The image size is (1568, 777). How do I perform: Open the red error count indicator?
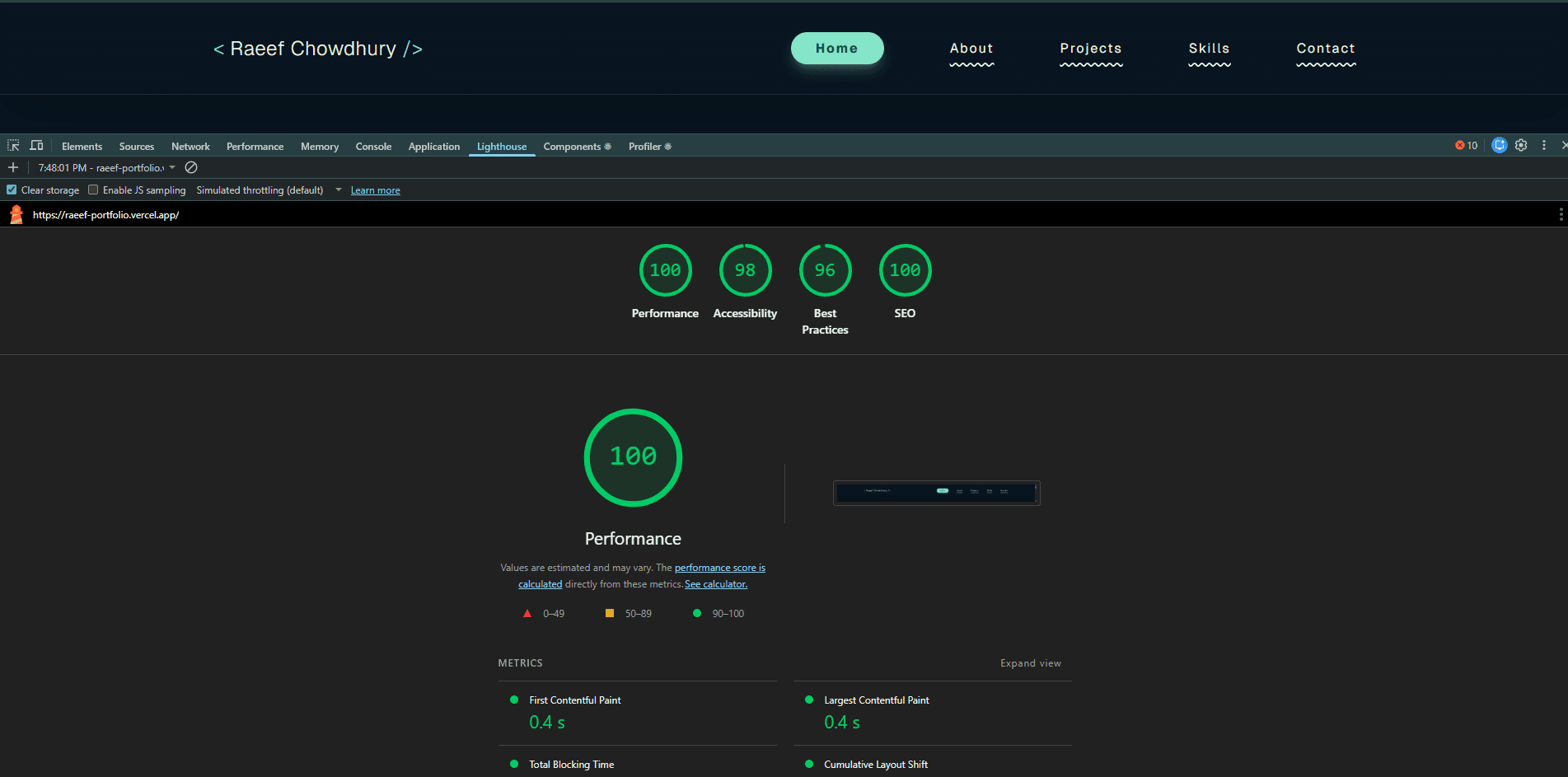(x=1466, y=146)
